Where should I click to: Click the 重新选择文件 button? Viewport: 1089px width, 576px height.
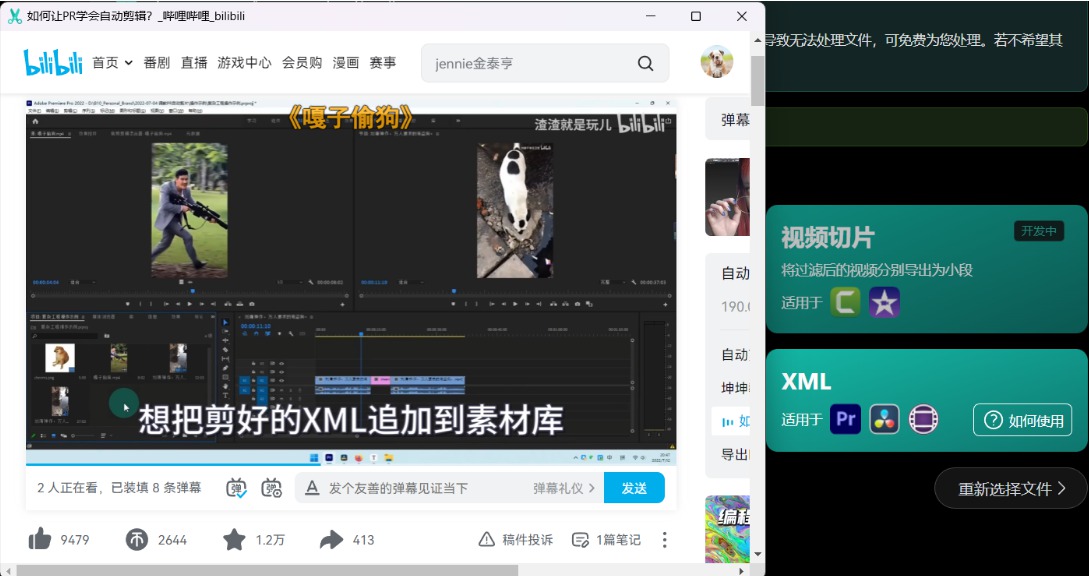pyautogui.click(x=1011, y=488)
